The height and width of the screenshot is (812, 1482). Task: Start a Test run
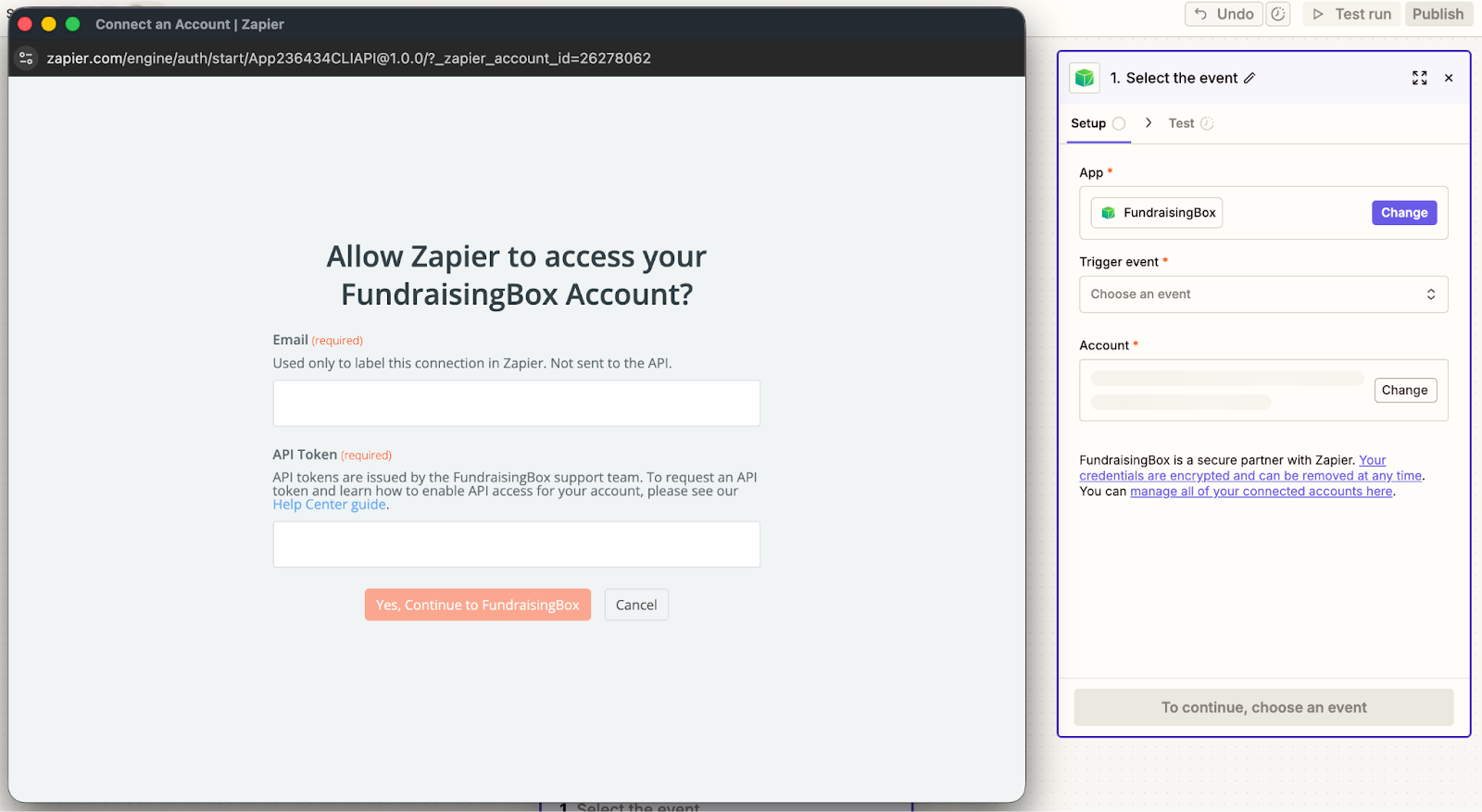click(x=1351, y=14)
